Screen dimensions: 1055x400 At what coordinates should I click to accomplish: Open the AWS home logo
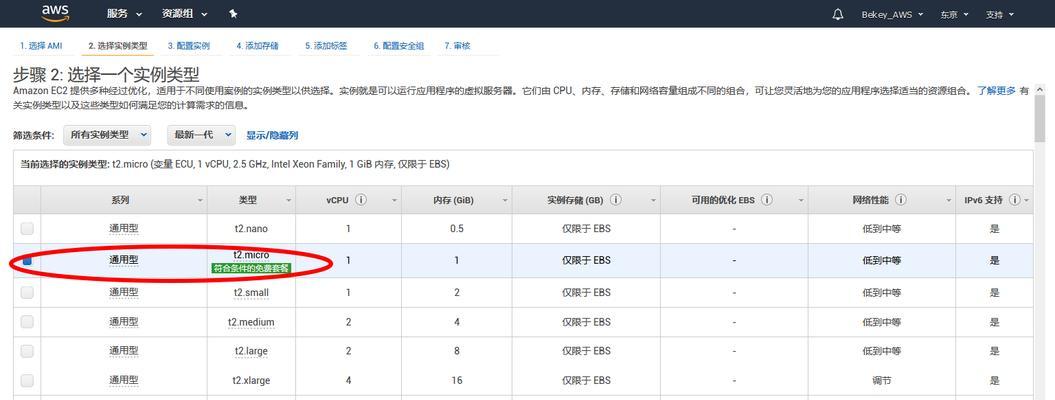[55, 13]
